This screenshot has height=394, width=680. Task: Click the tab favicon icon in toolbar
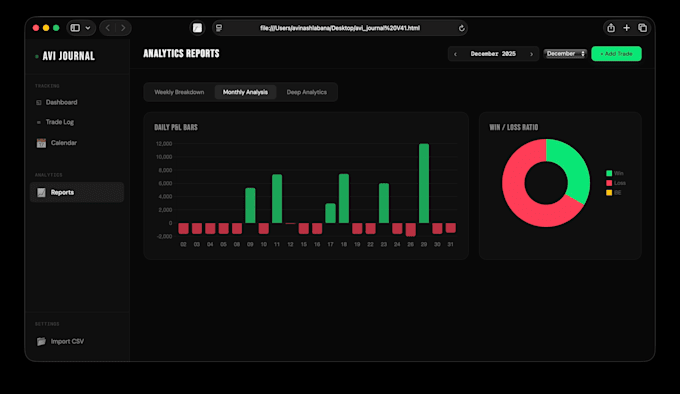(197, 28)
